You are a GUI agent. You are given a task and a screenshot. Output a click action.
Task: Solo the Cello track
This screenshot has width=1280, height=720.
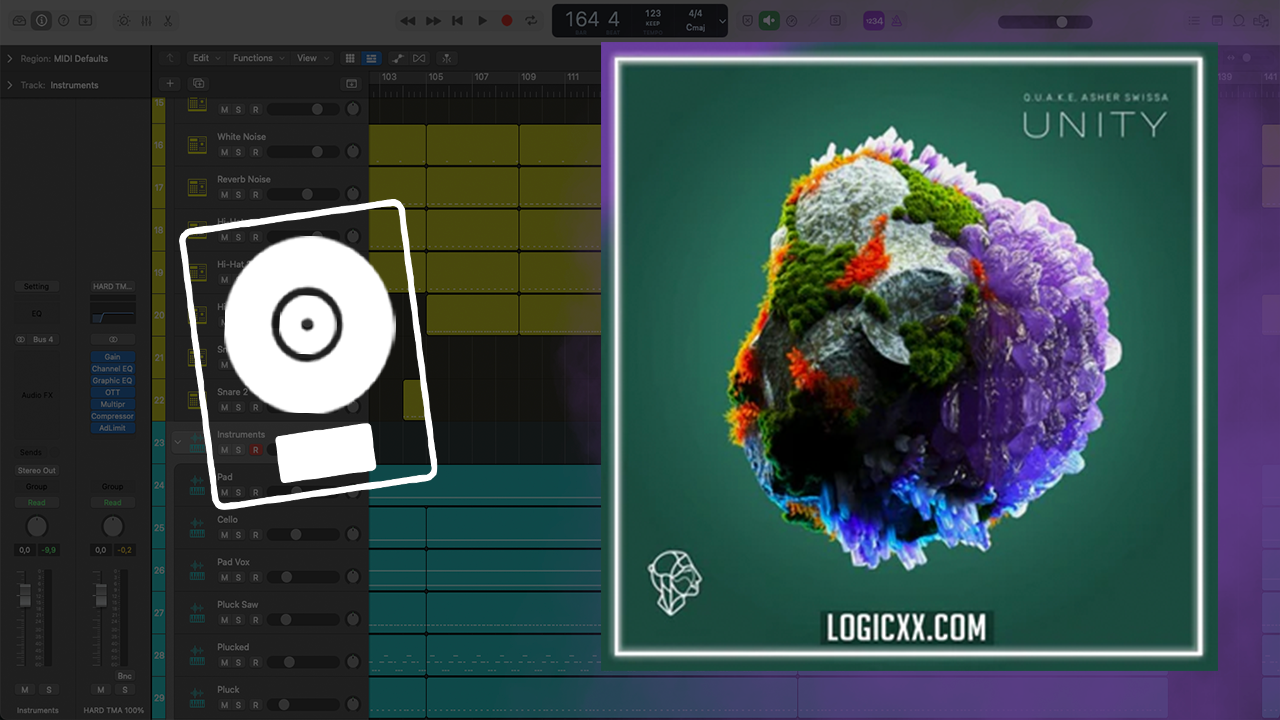coord(239,535)
